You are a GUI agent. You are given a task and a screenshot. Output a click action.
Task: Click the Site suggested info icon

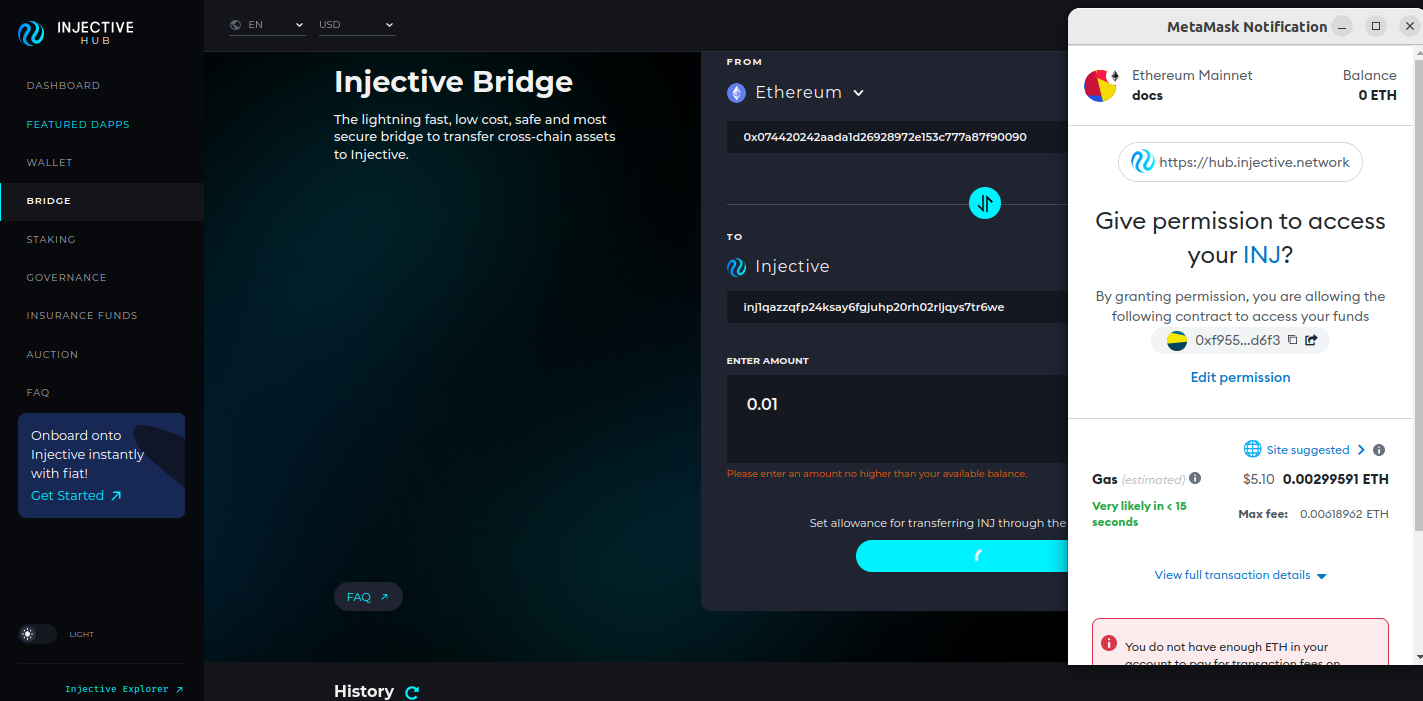(1379, 450)
